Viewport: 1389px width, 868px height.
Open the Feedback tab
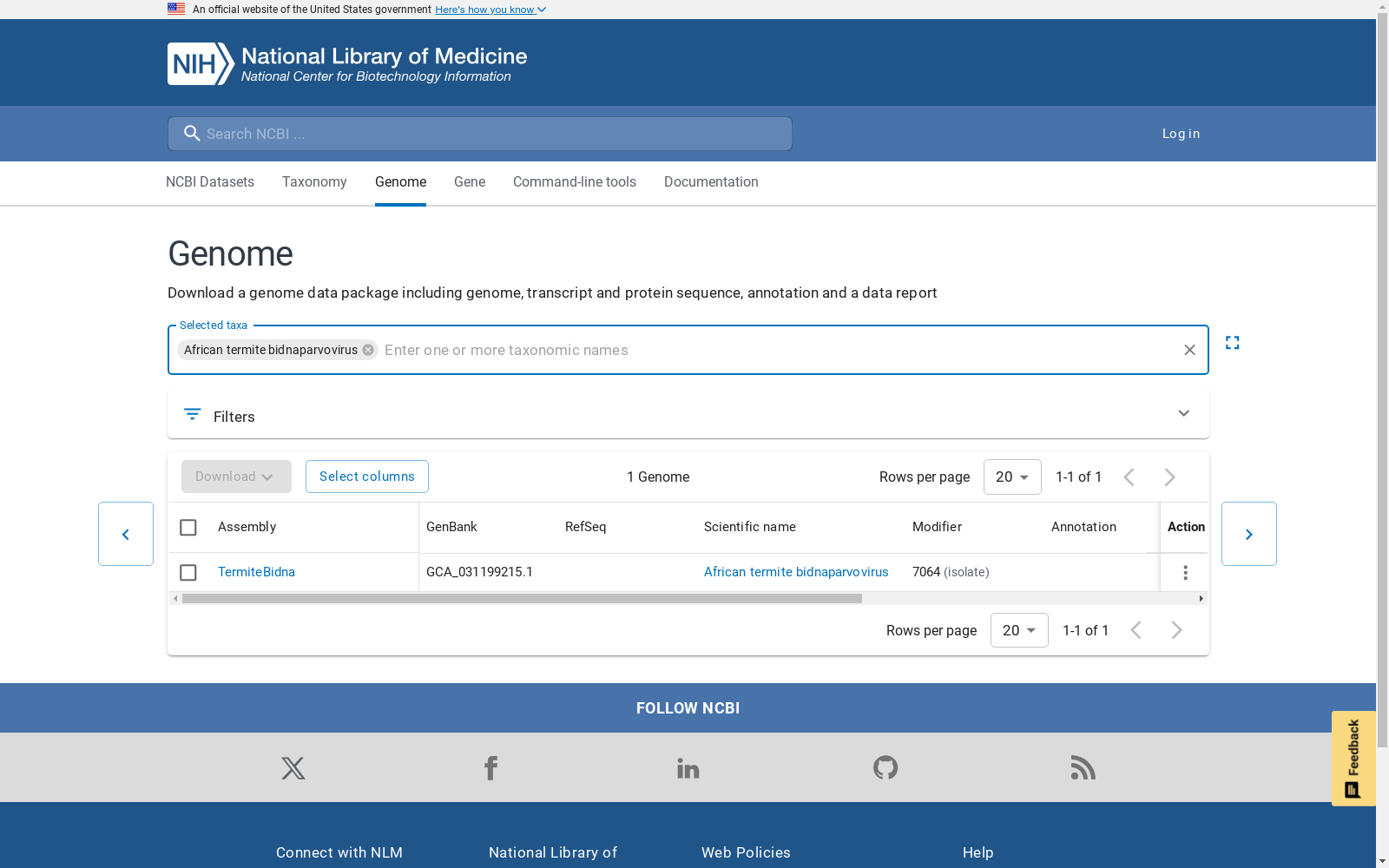pos(1353,759)
